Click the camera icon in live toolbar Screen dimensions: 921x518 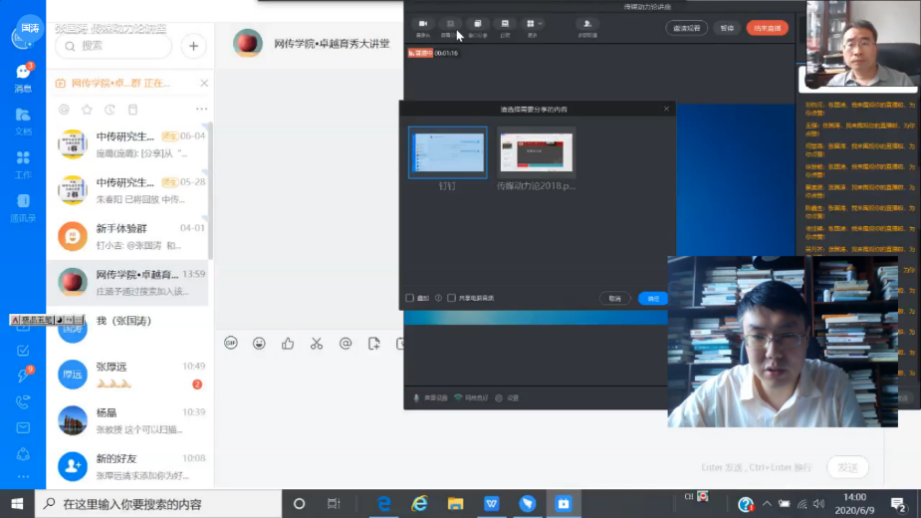click(422, 24)
